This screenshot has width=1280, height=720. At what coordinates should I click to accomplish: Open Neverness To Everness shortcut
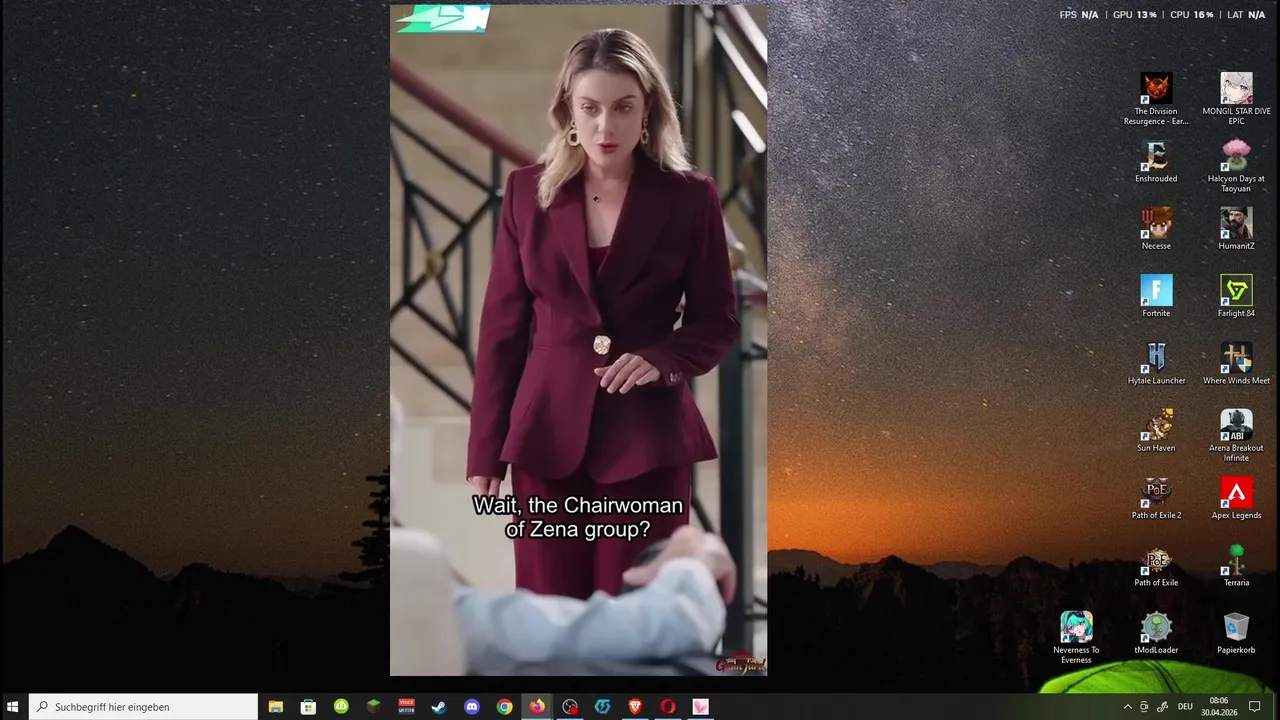1076,637
